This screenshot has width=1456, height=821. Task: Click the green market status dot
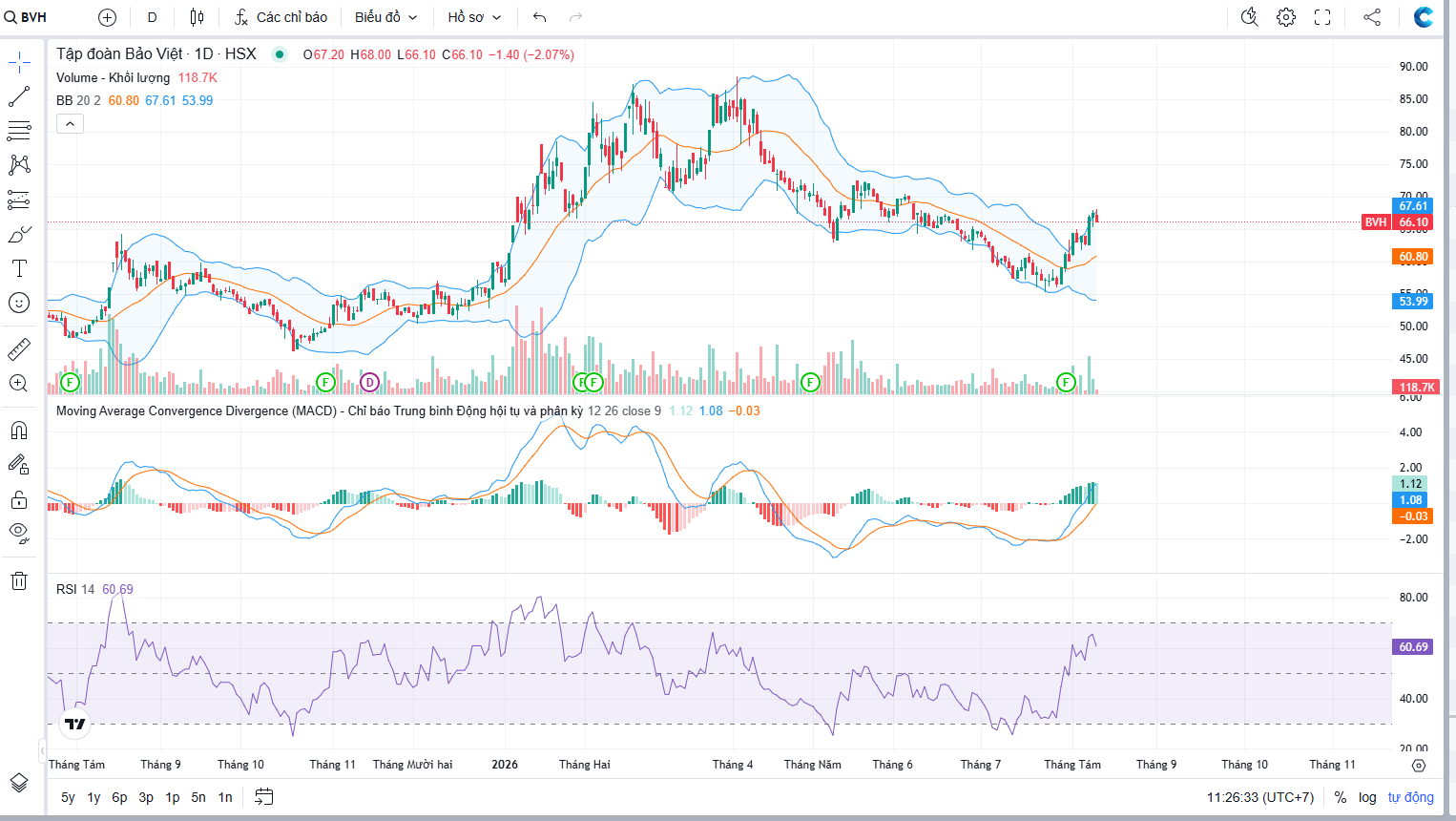(x=280, y=54)
